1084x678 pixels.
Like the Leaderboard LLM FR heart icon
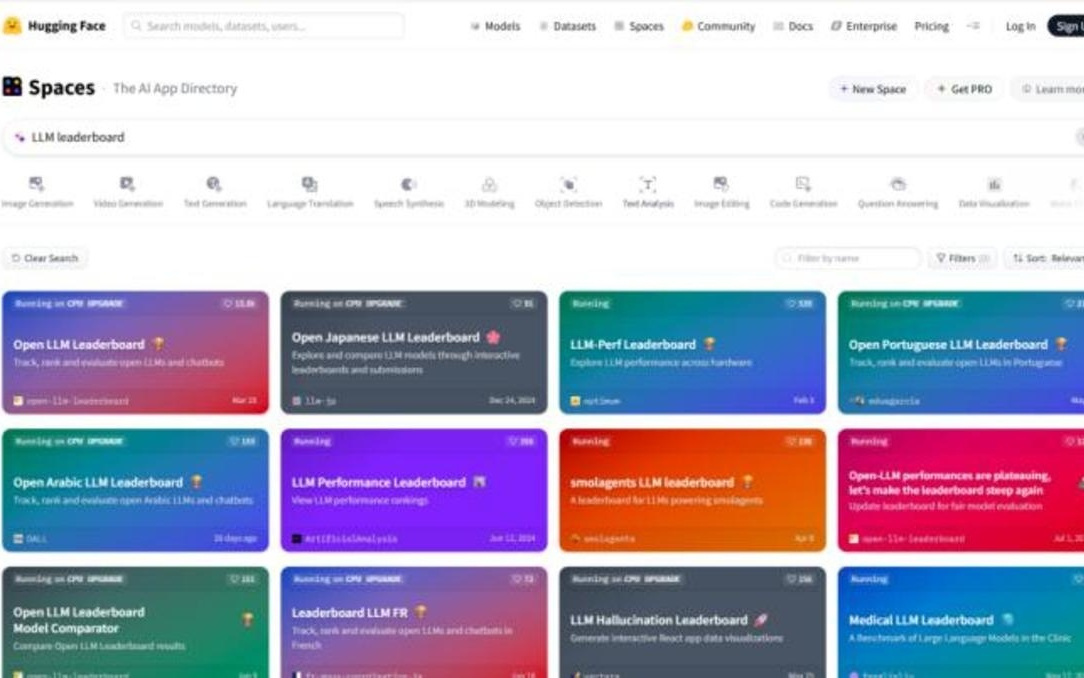tap(516, 578)
